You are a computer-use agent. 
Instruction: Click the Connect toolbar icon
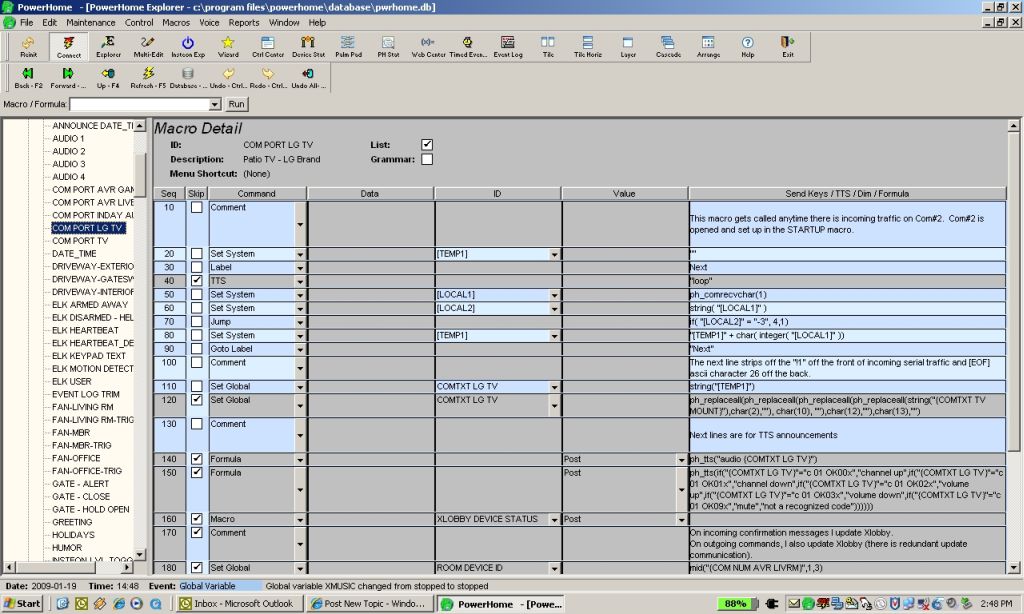coord(68,47)
